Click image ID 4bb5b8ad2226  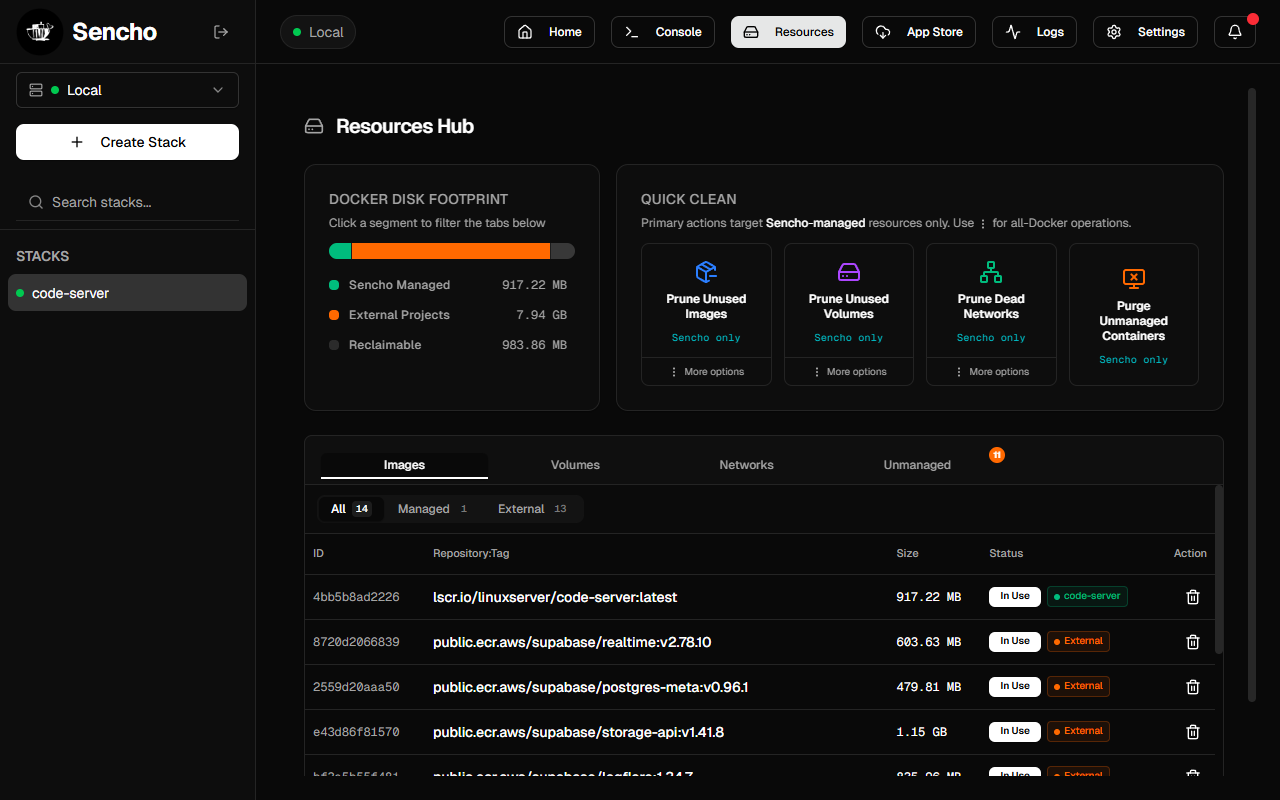356,597
